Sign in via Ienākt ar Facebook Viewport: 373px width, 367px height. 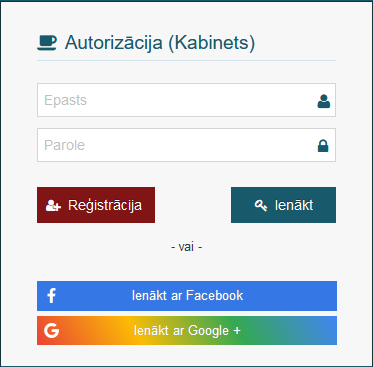click(x=187, y=296)
